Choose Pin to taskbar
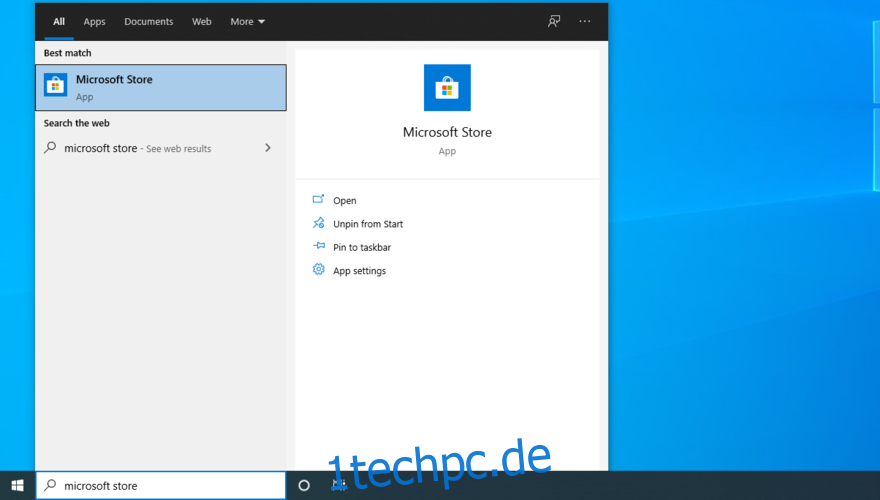880x500 pixels. (362, 247)
